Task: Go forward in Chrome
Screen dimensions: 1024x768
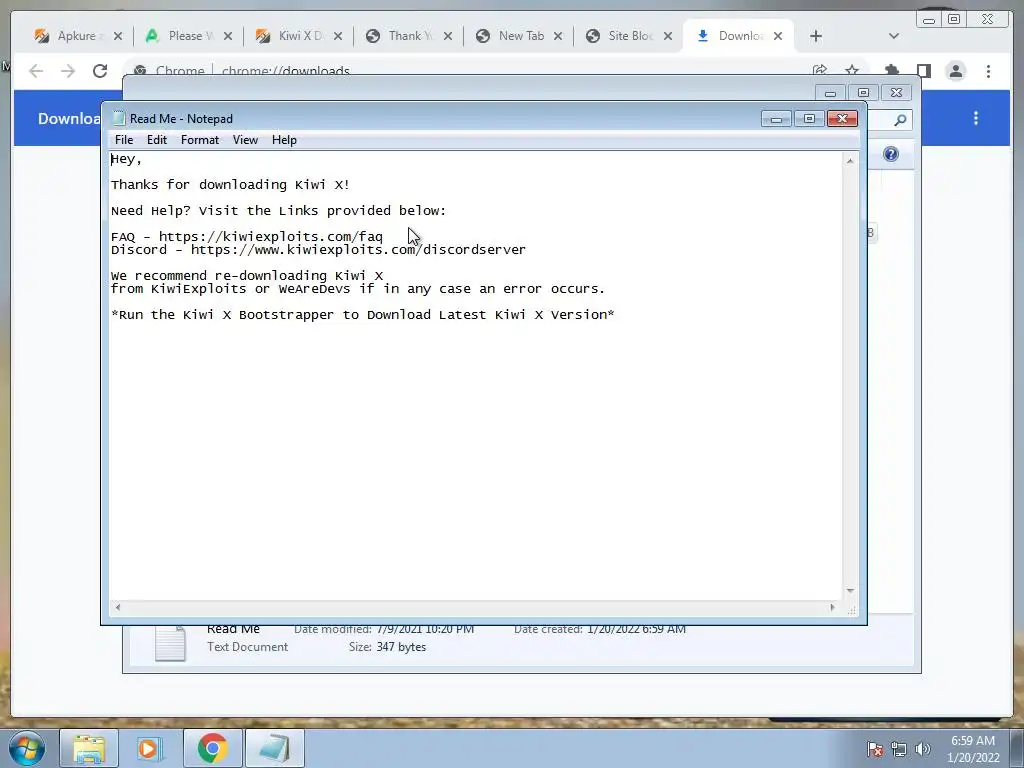Action: point(68,71)
